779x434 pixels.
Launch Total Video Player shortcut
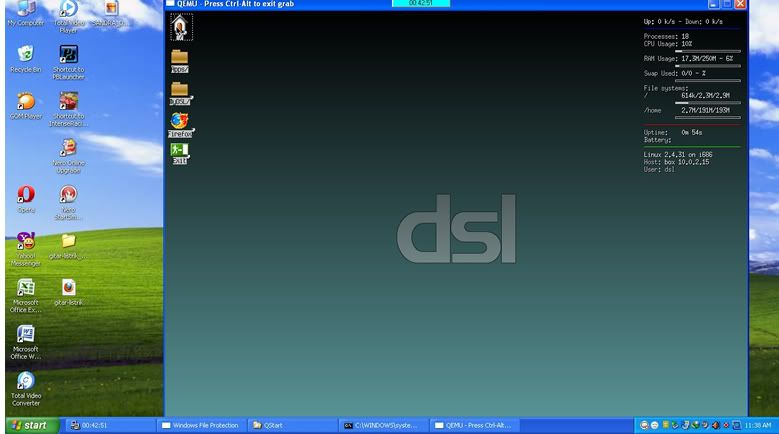click(x=69, y=16)
